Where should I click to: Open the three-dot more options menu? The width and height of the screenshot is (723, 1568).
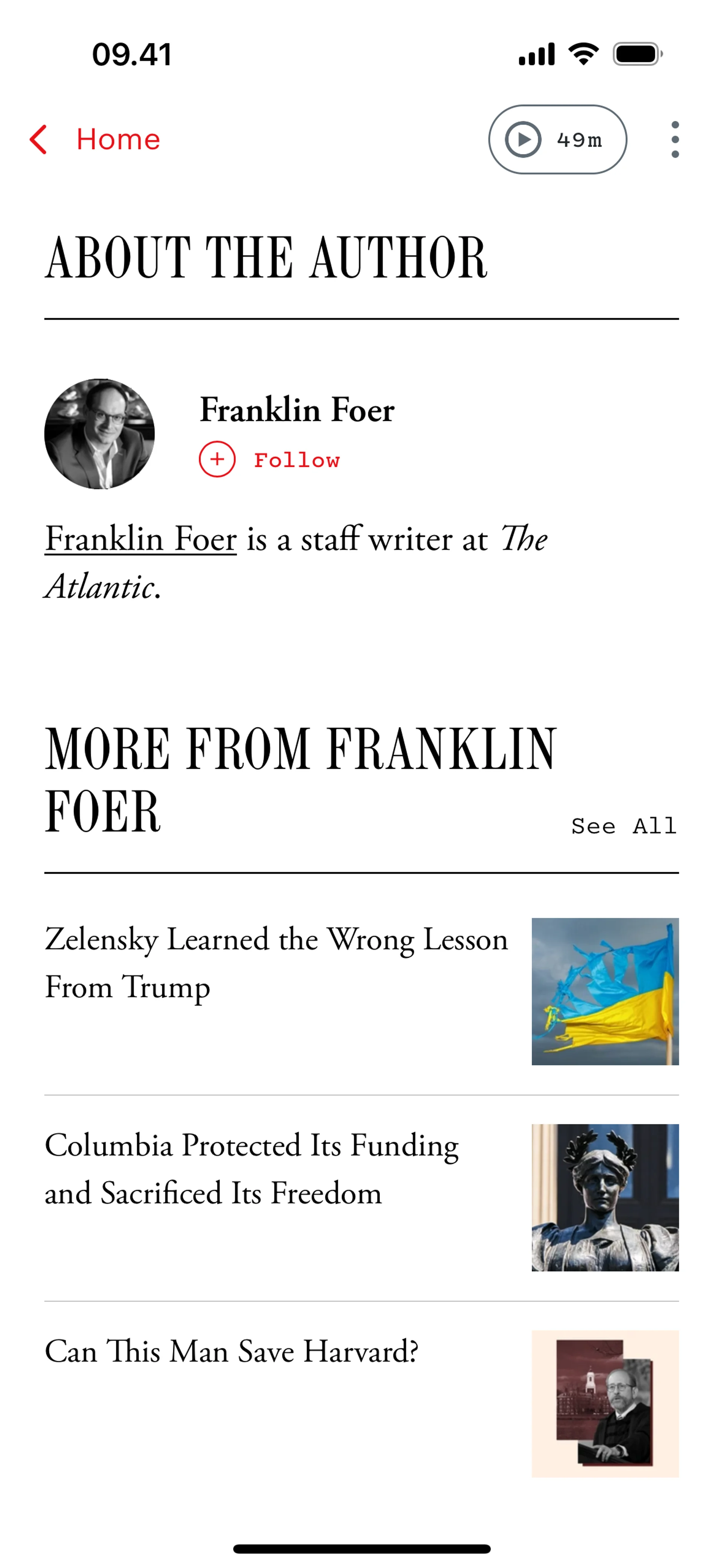(x=674, y=140)
